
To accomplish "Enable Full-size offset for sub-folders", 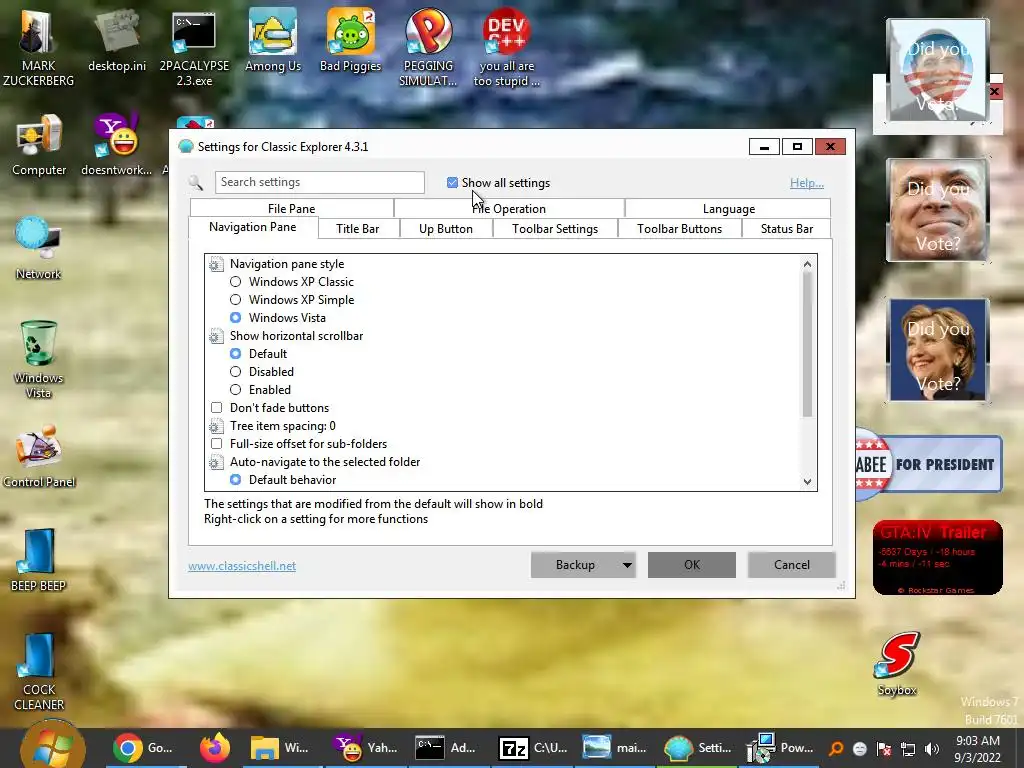I will 217,443.
